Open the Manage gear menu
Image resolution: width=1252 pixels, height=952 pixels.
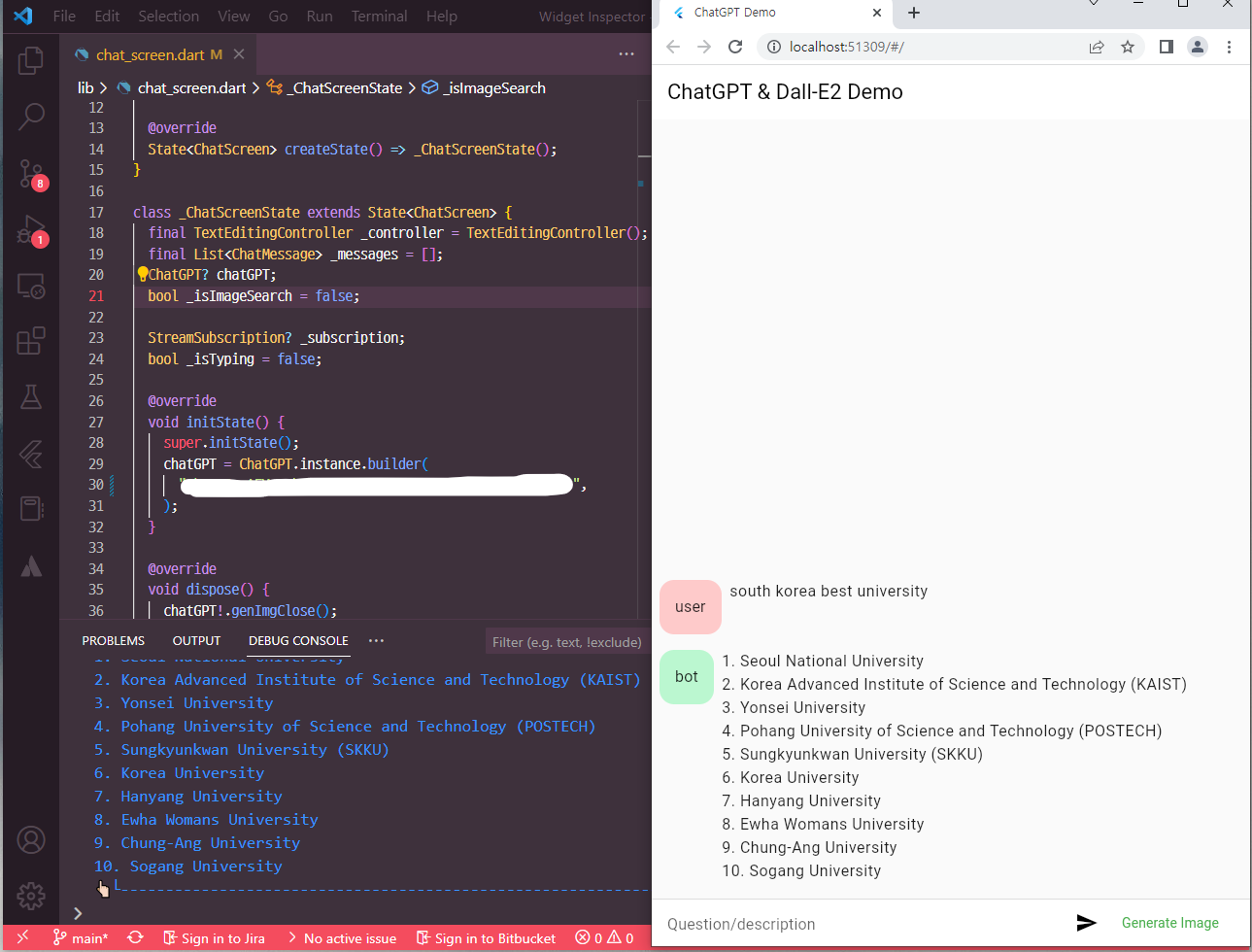point(31,895)
